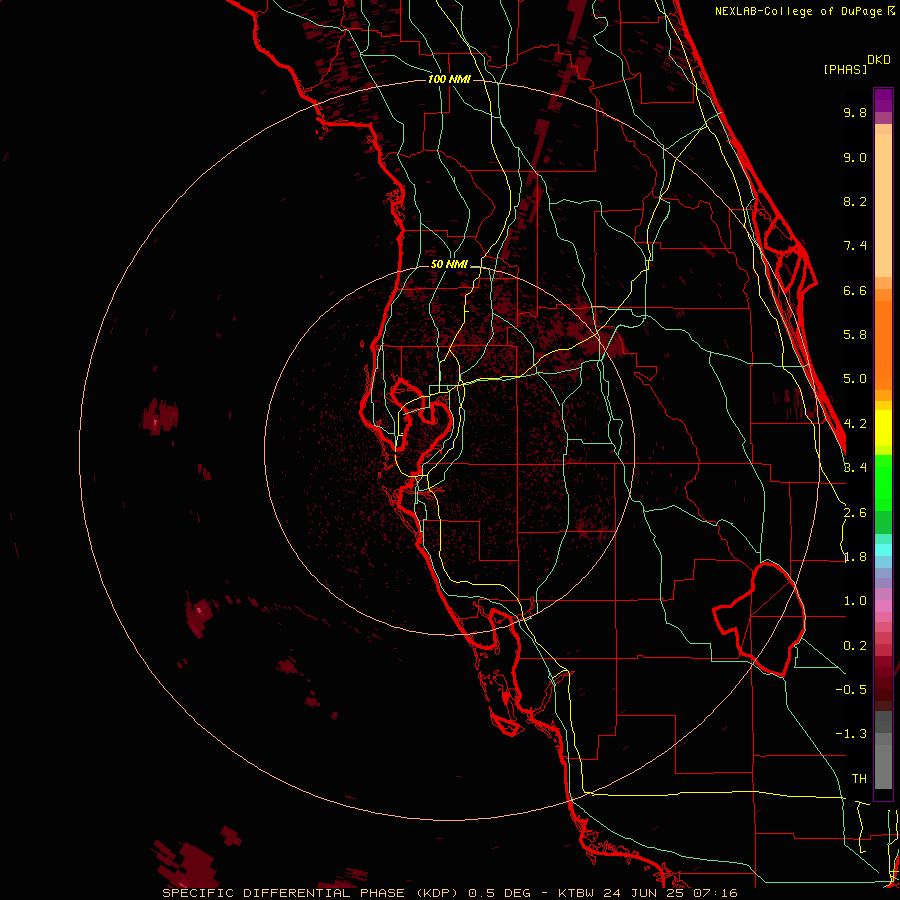The height and width of the screenshot is (900, 900).
Task: Click the TH label on the scale
Action: pos(859,779)
